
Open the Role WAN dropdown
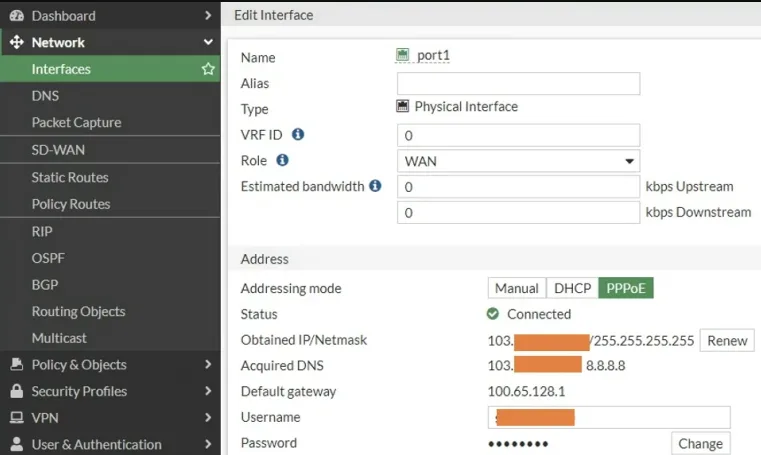(x=518, y=161)
